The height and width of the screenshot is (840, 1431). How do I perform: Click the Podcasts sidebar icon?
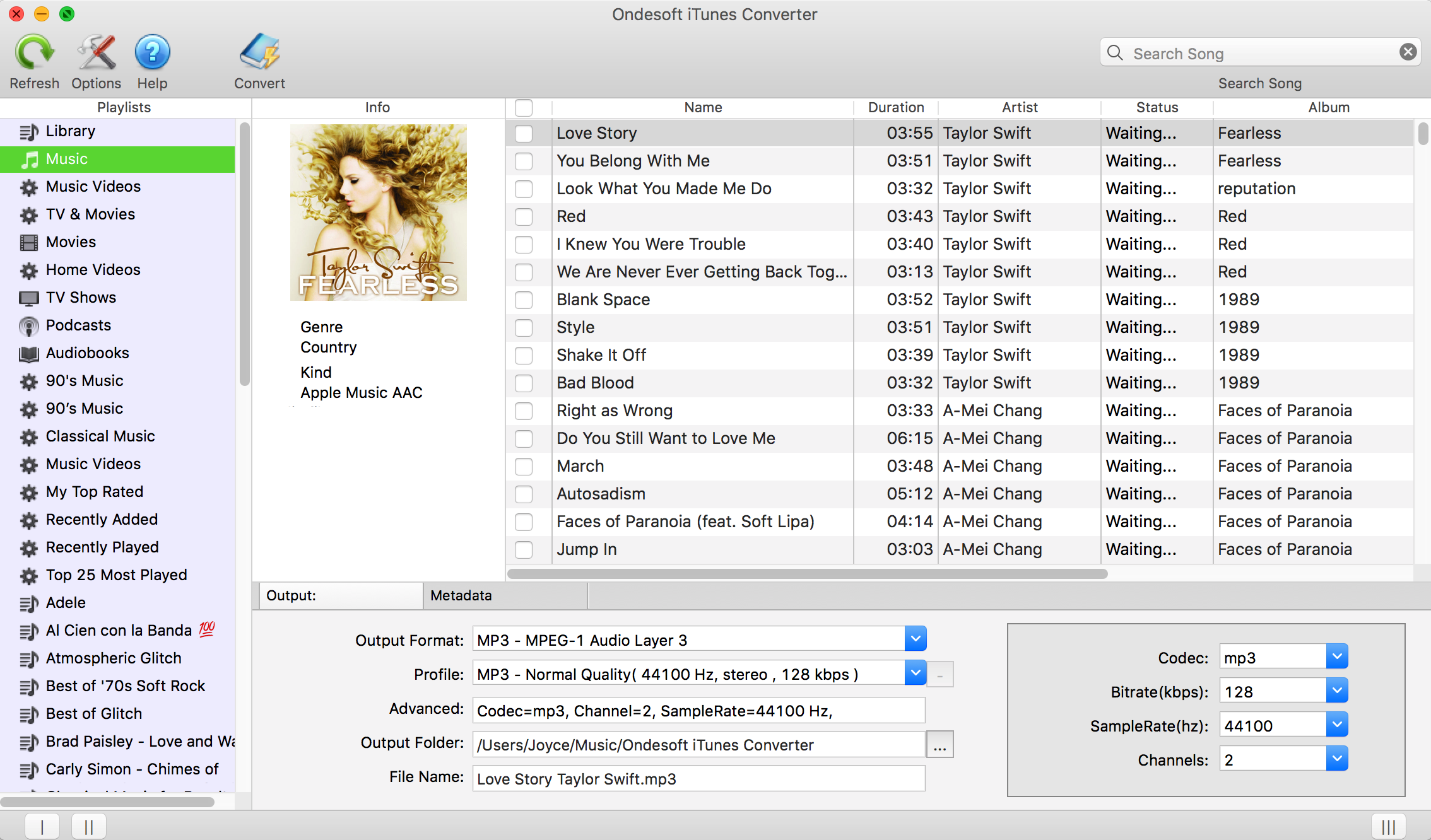point(28,325)
